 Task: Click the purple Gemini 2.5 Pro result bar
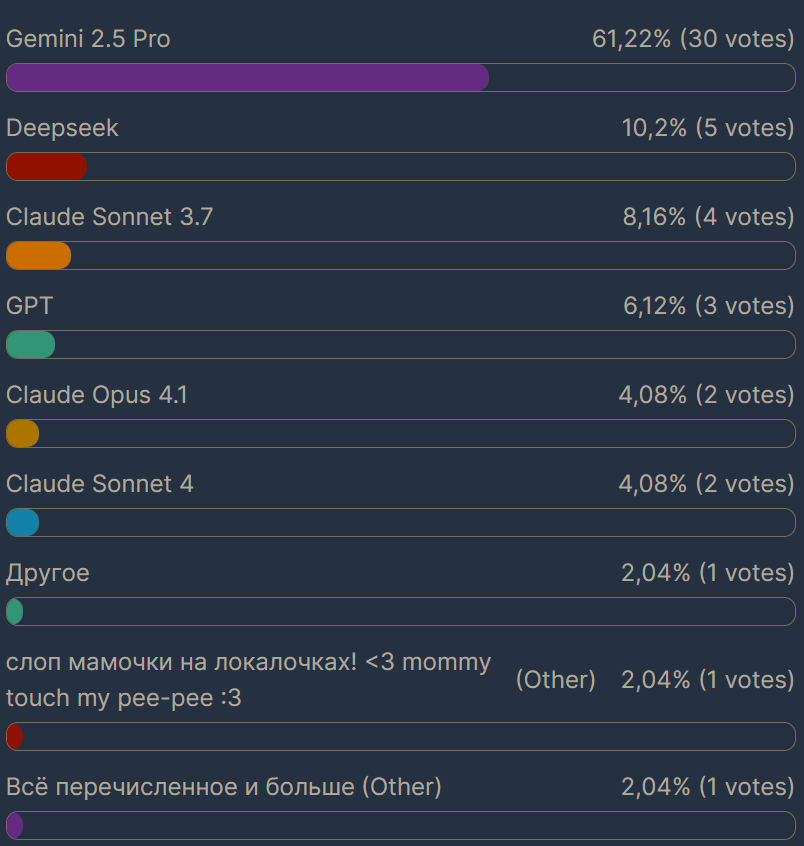[247, 78]
